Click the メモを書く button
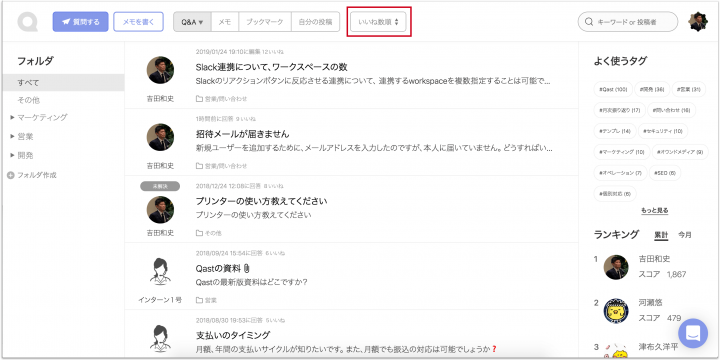Image resolution: width=720 pixels, height=360 pixels. click(138, 22)
